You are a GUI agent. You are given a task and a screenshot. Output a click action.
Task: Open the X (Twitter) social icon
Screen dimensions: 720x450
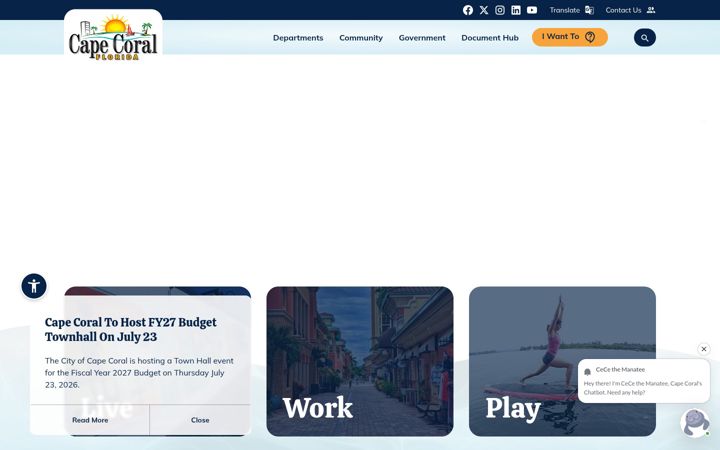[484, 10]
